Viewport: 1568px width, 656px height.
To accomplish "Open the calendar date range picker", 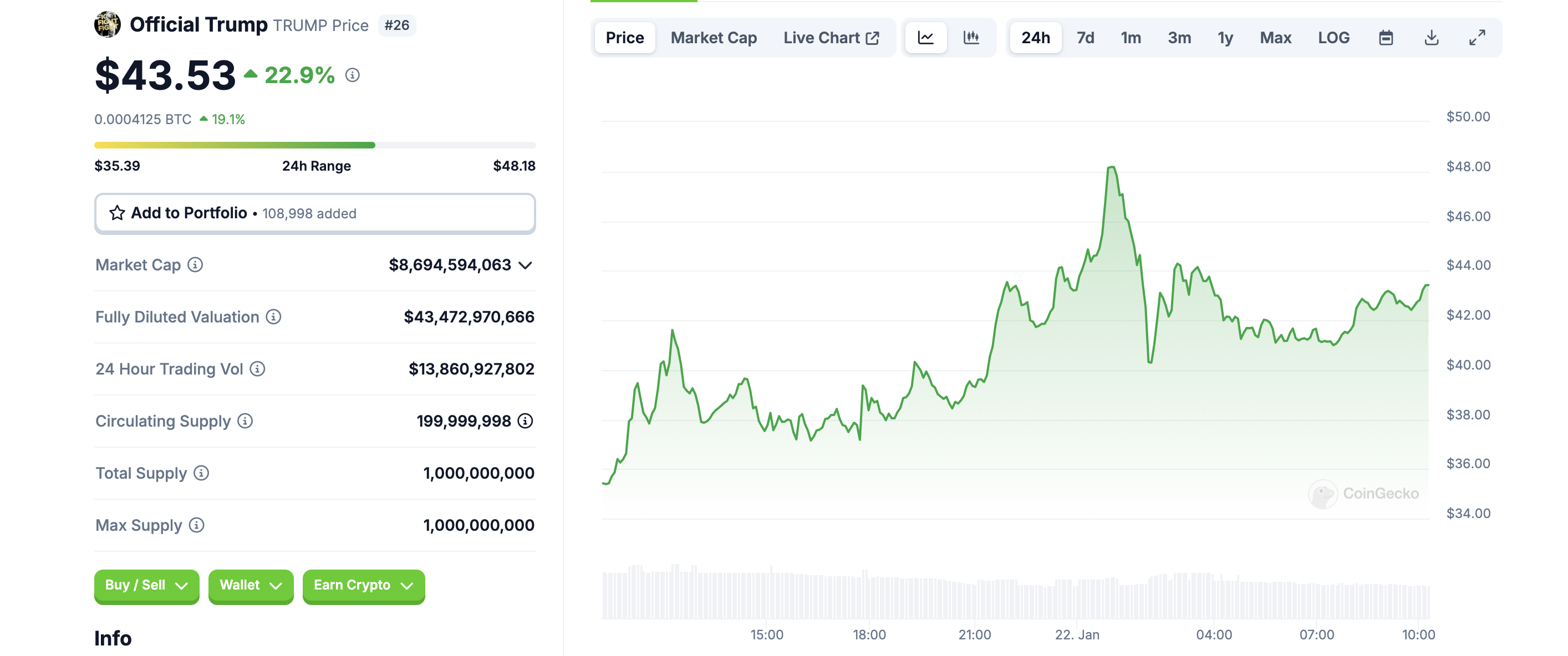I will pyautogui.click(x=1386, y=38).
